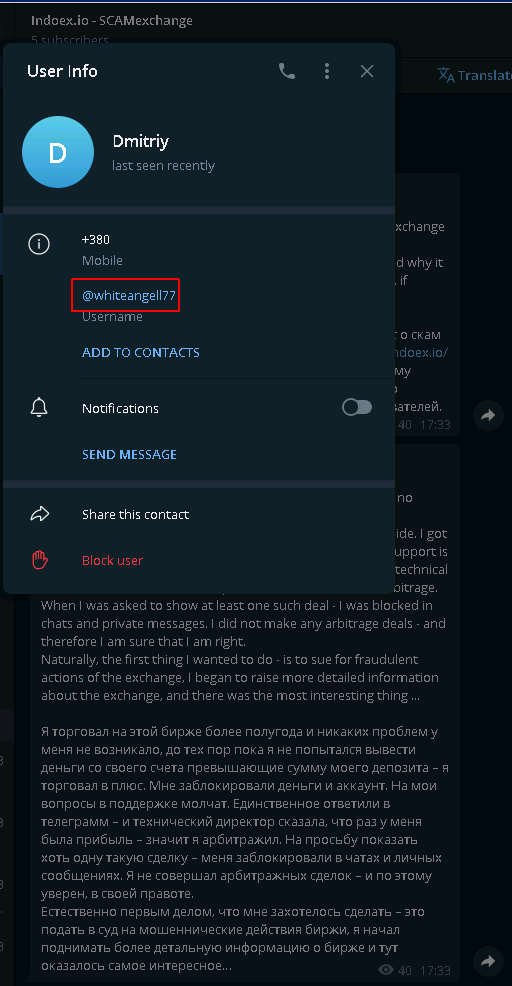Open the @whiteangell77 username link
Screen dimensions: 512x986
pyautogui.click(x=128, y=295)
